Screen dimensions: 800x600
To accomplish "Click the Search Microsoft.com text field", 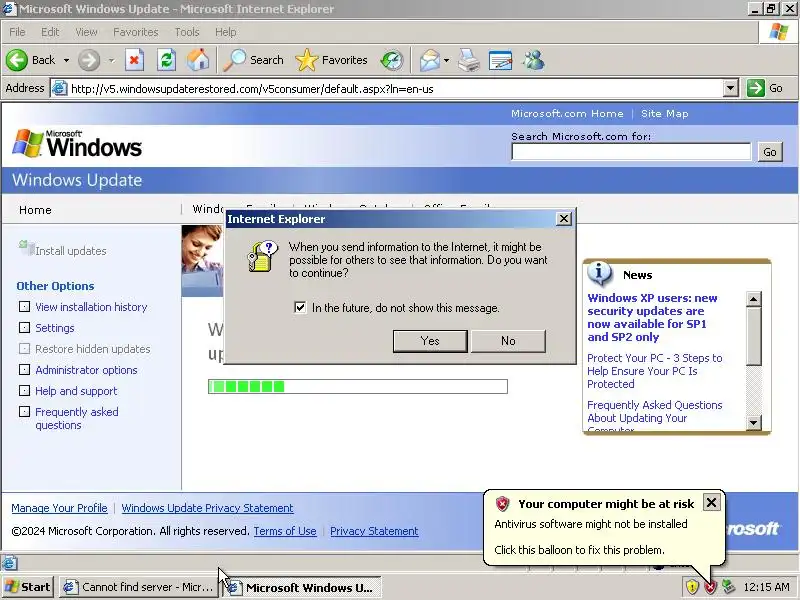I will coord(631,152).
